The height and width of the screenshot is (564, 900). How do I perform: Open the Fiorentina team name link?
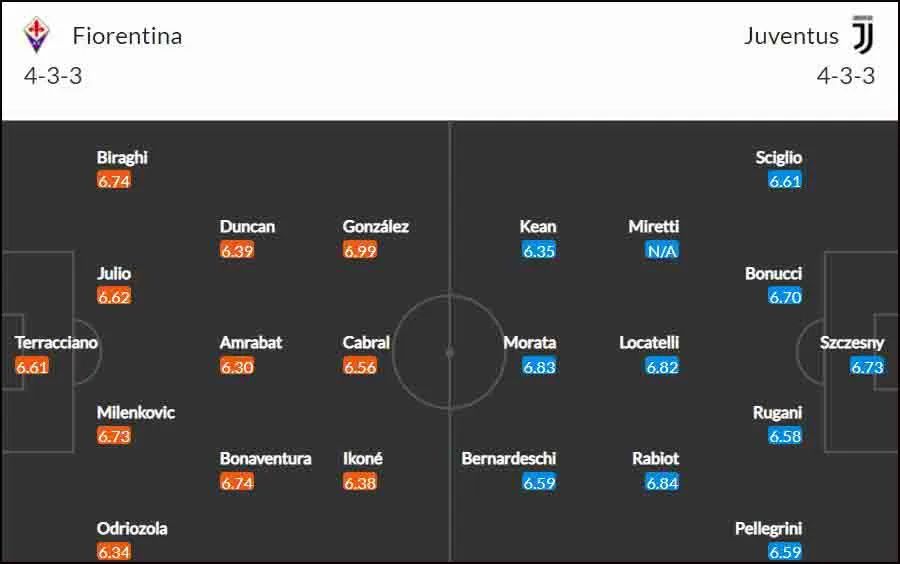pos(127,36)
